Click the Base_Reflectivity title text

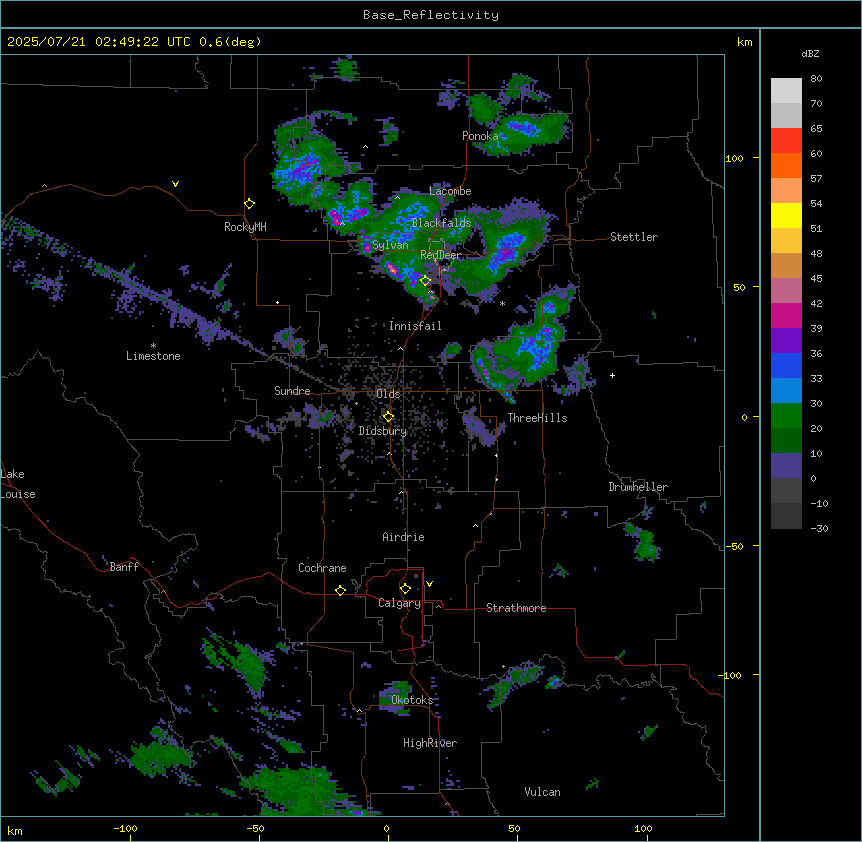click(431, 15)
